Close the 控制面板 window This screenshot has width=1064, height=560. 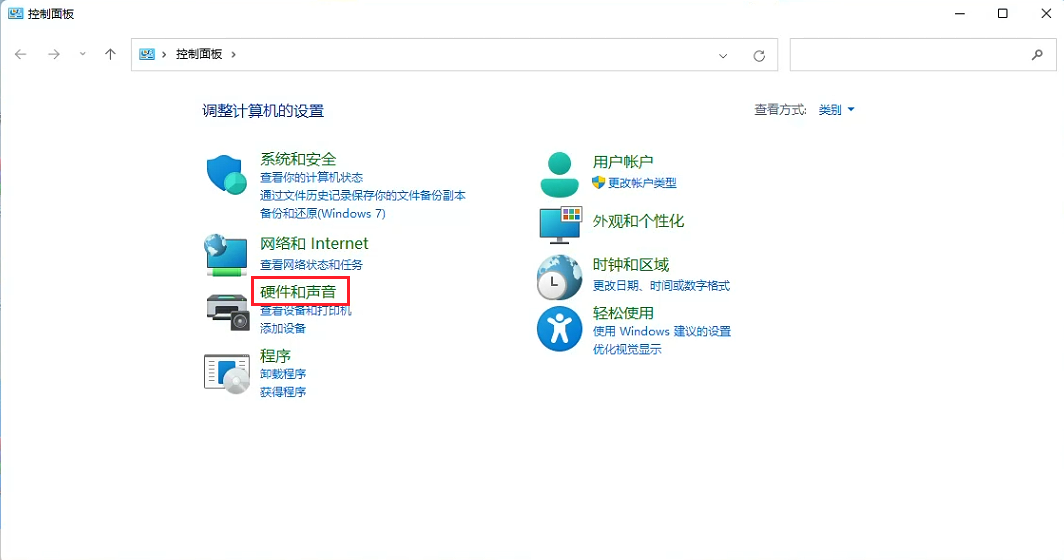(1046, 14)
